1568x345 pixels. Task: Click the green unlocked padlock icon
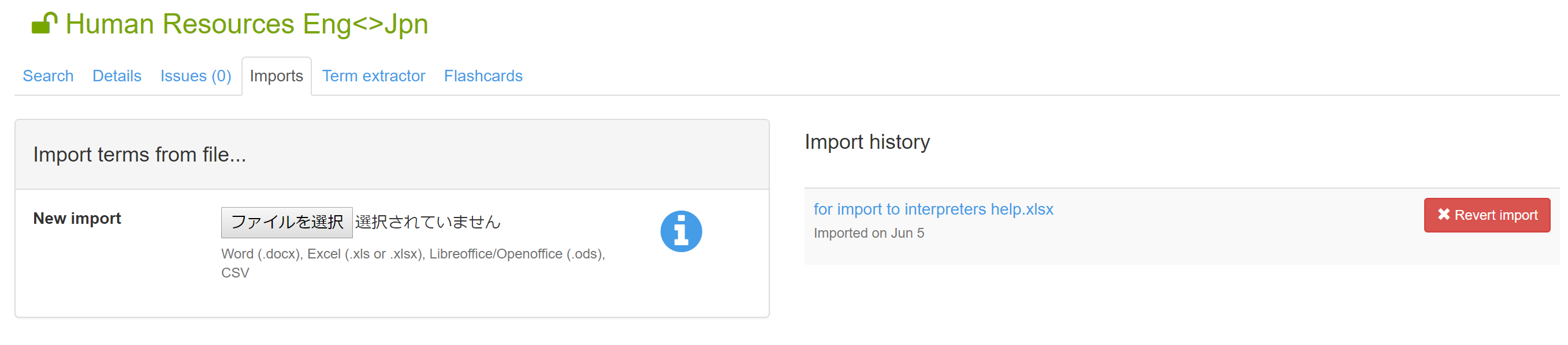[x=44, y=24]
